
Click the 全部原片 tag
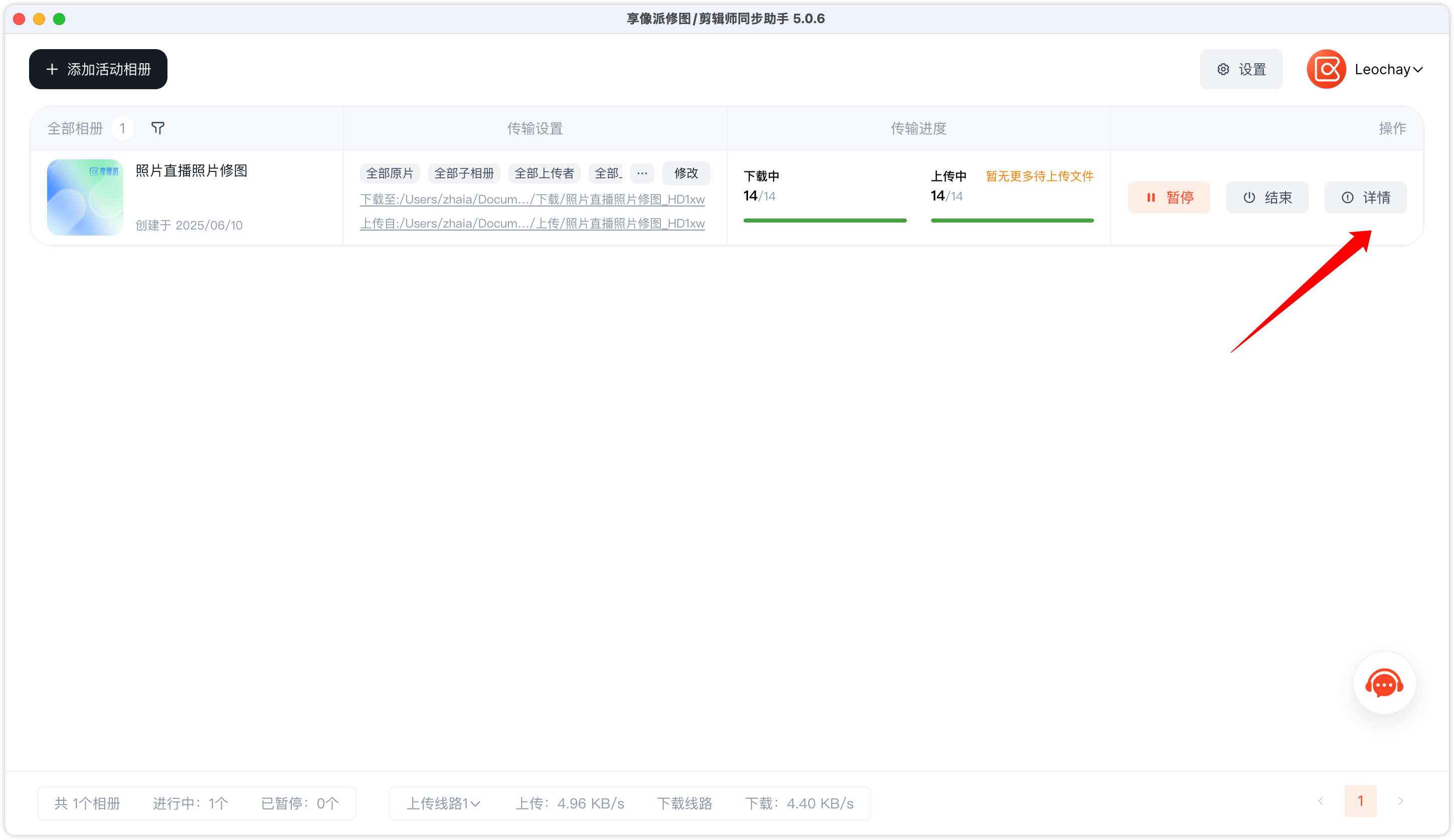click(x=390, y=173)
